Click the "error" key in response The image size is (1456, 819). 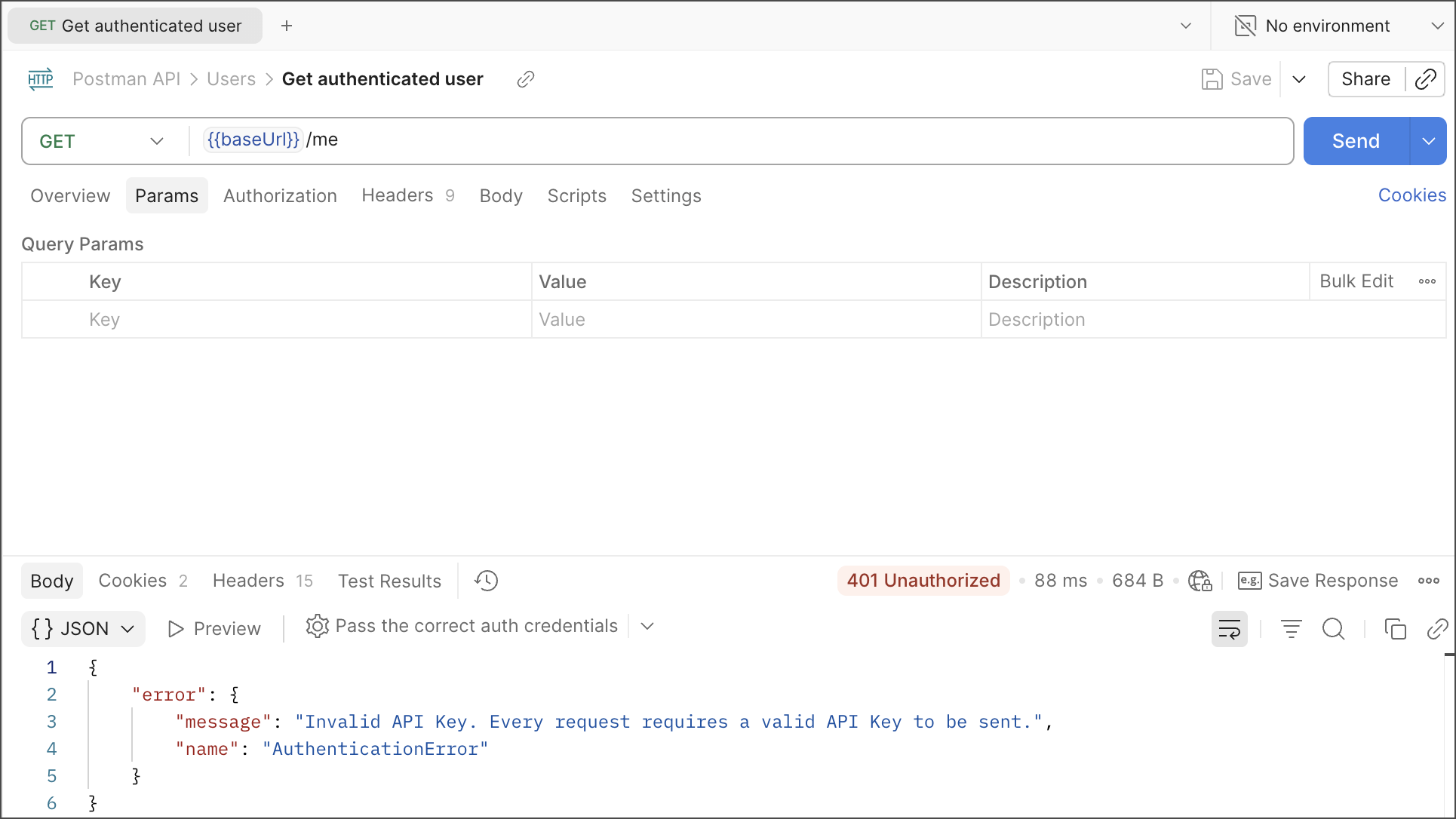(x=169, y=695)
